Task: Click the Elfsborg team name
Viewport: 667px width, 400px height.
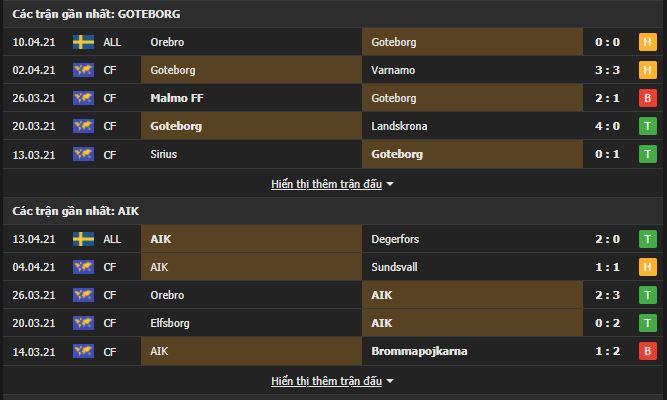Action: (x=168, y=323)
